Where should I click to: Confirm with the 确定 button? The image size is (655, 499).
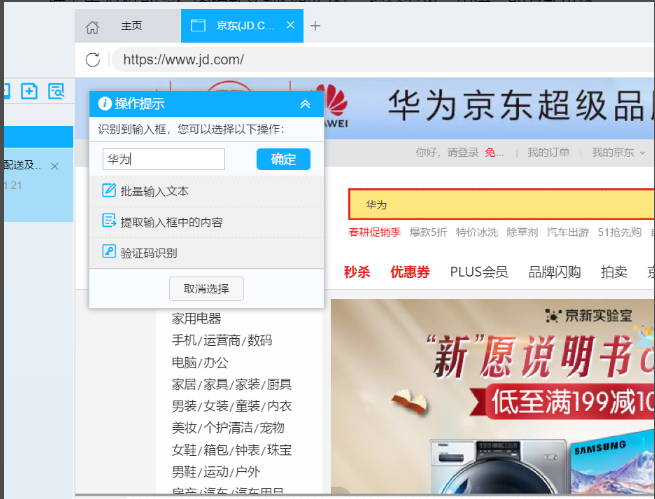[283, 159]
